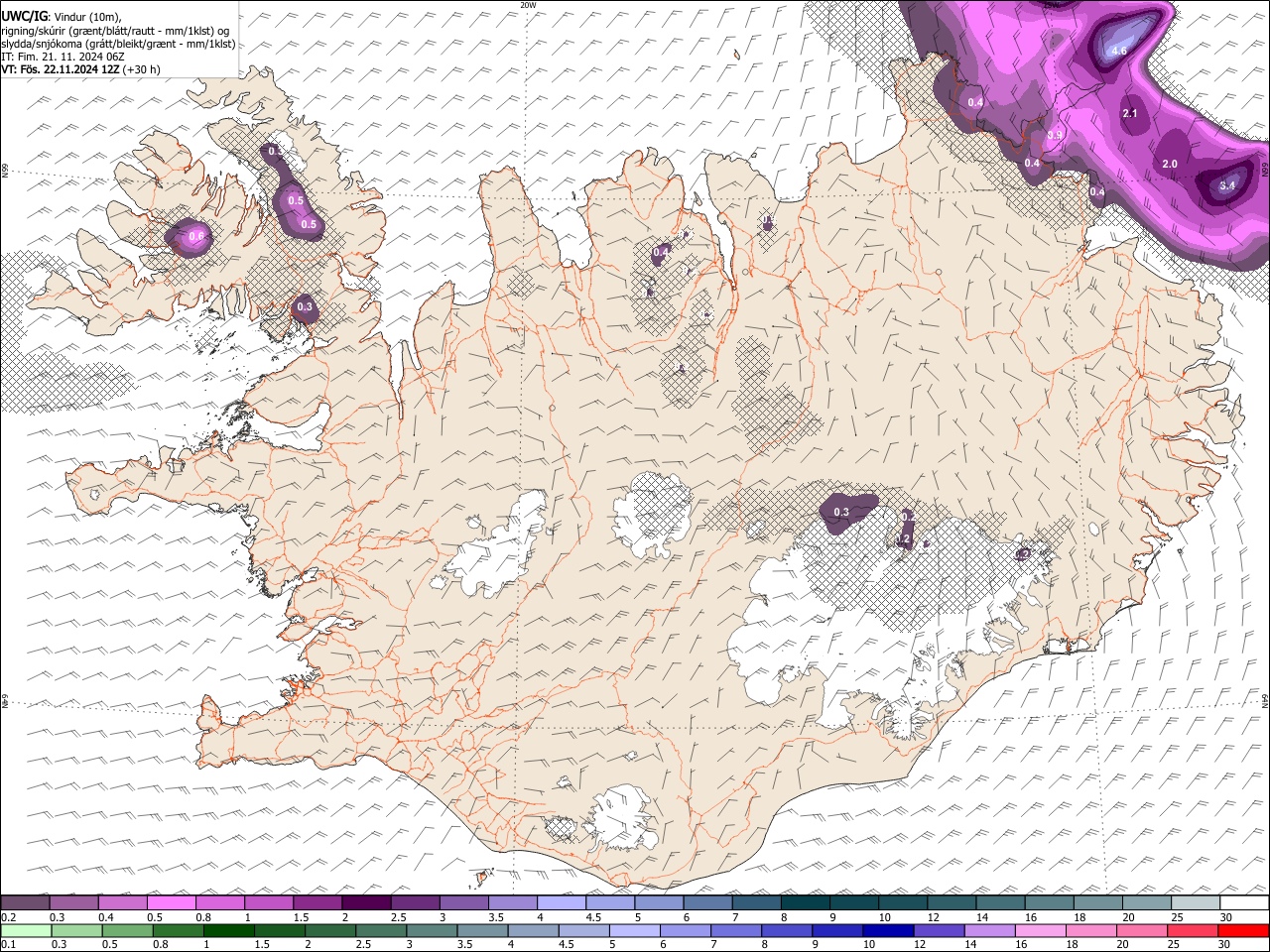Image resolution: width=1270 pixels, height=952 pixels.
Task: Click the violet 12 swatch, lower legend row
Action: 939,930
